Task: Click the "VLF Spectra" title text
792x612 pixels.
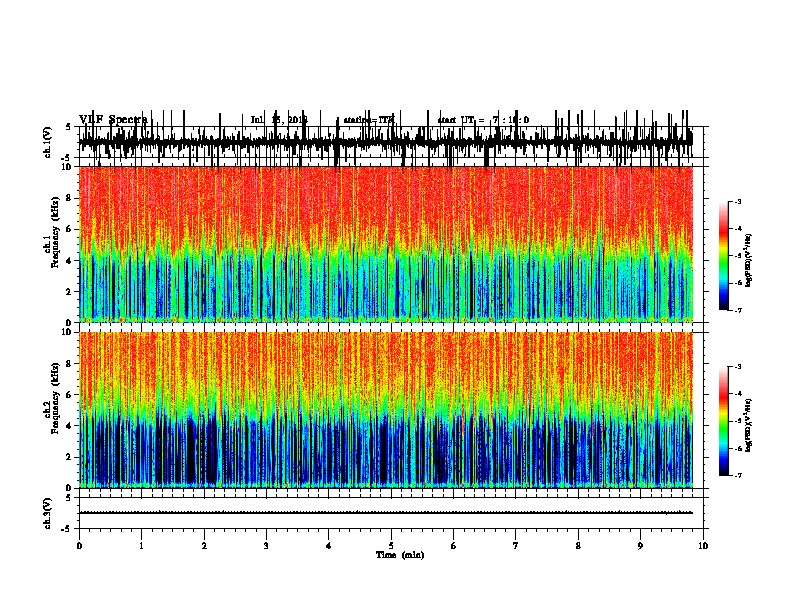Action: pos(113,120)
